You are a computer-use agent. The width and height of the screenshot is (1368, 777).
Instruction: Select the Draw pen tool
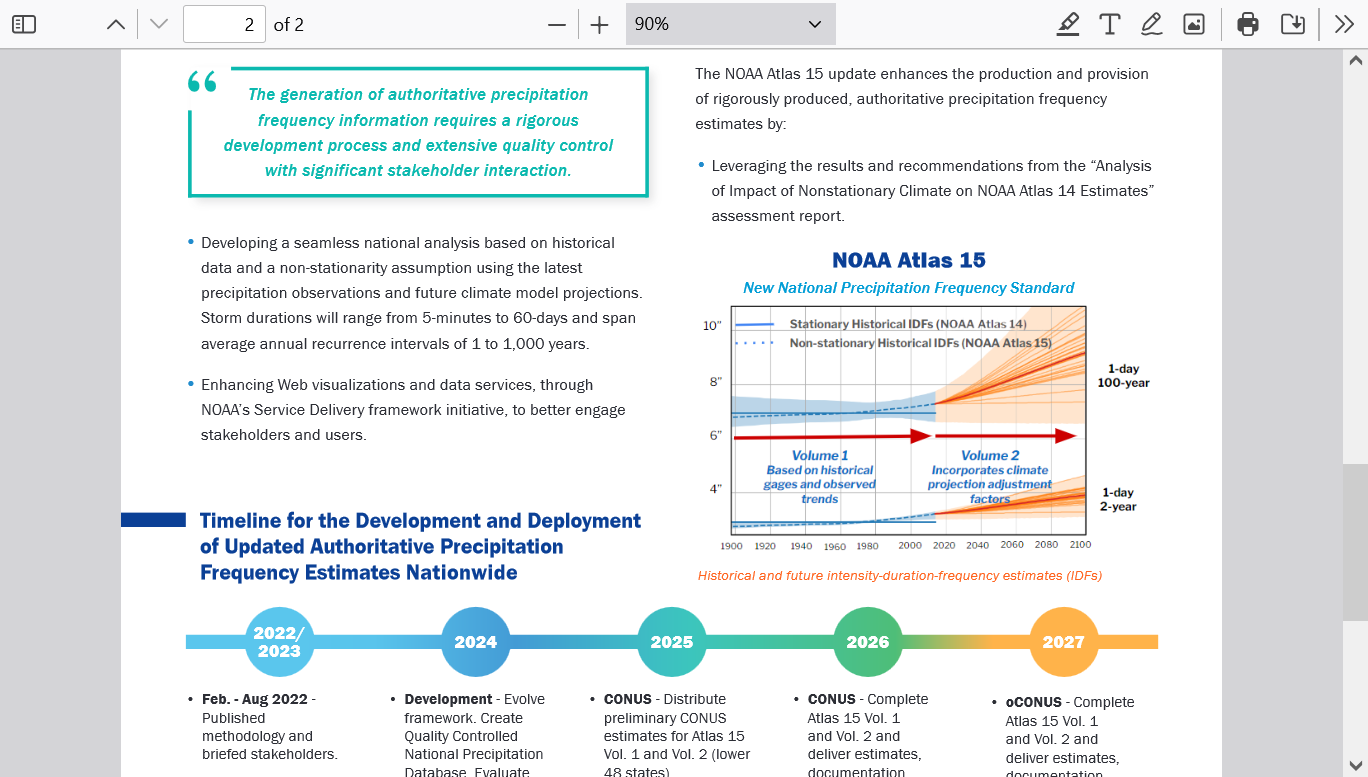point(1151,24)
